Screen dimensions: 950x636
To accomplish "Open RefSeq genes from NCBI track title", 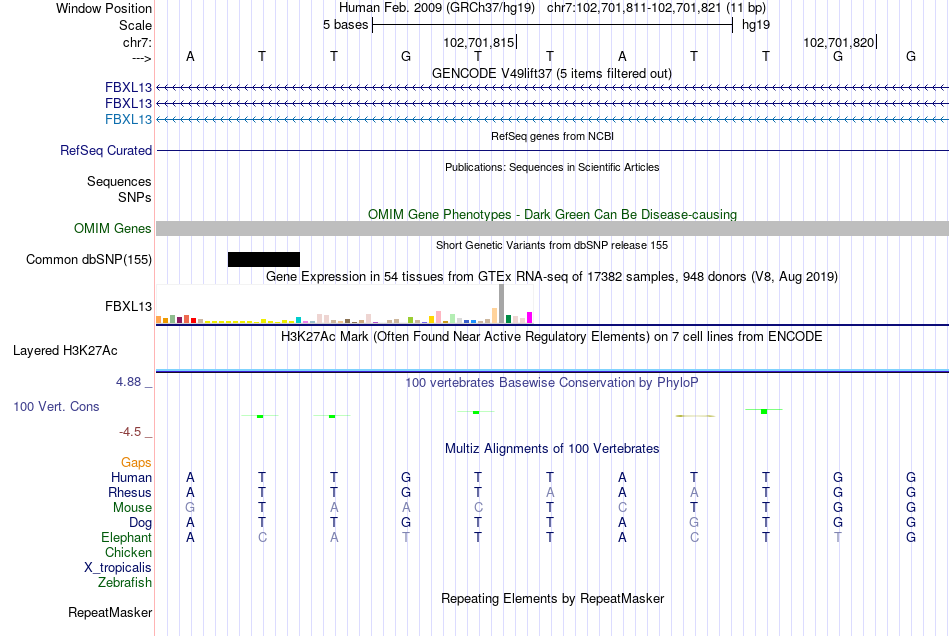I will tap(552, 136).
